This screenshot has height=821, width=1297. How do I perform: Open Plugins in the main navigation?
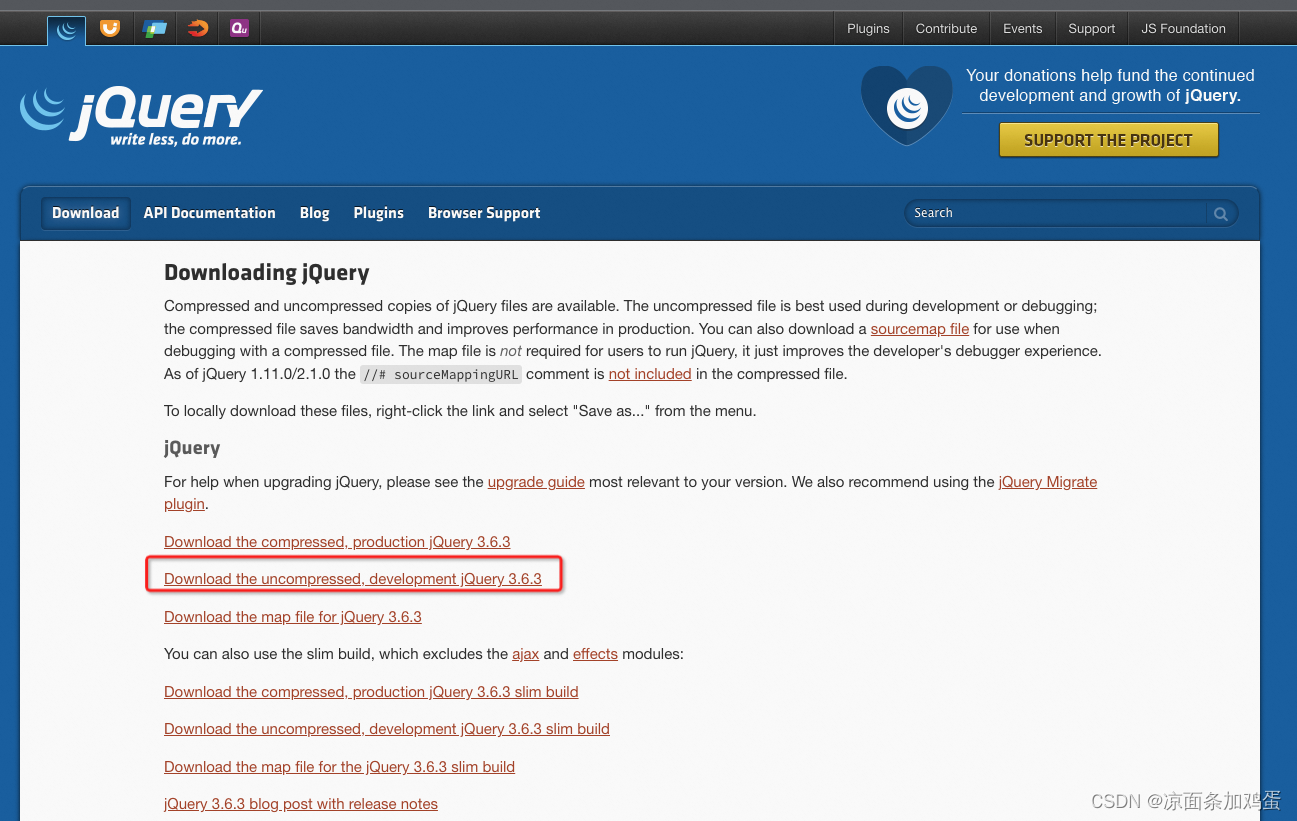point(378,213)
